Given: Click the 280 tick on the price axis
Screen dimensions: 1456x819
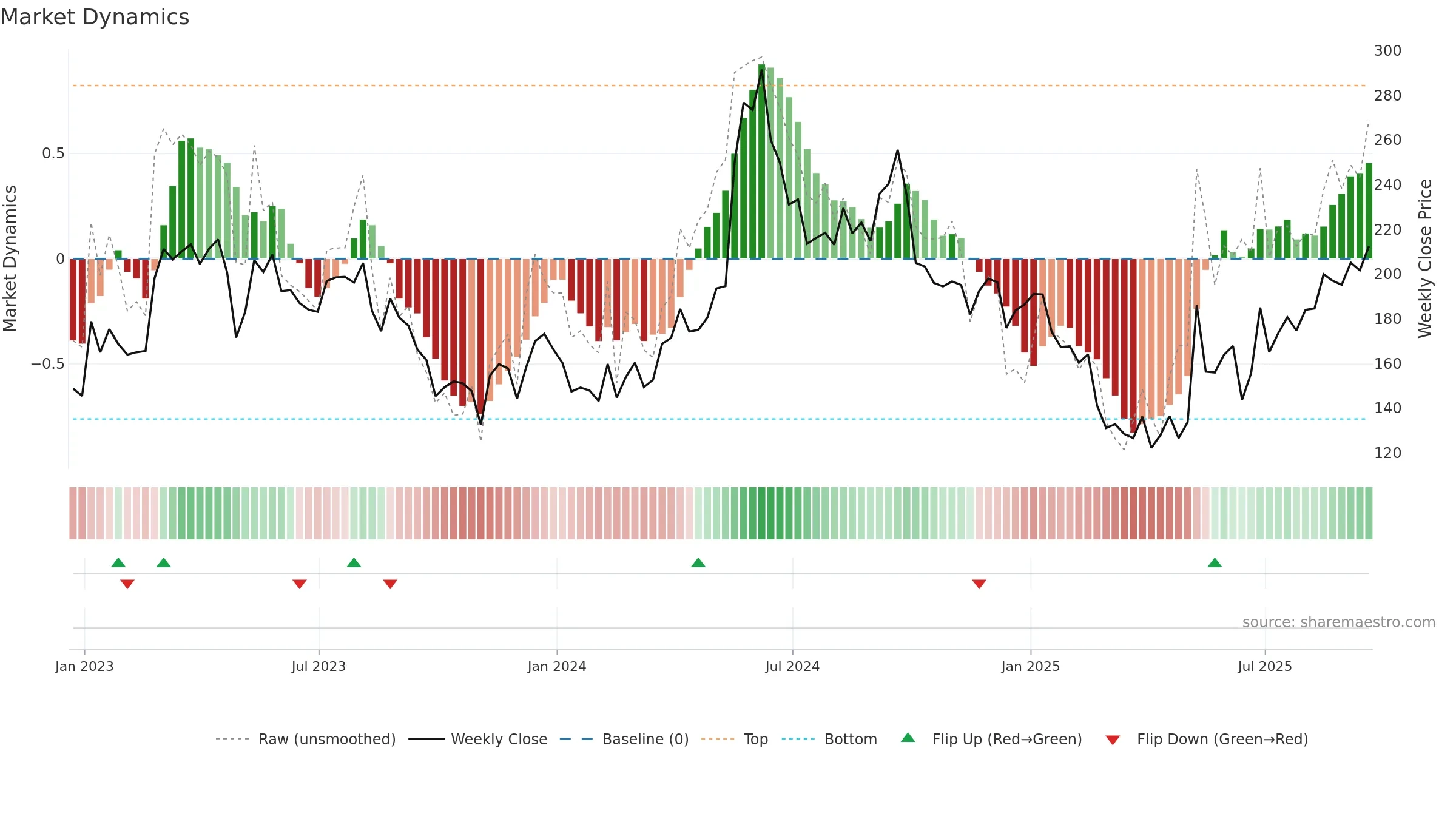Looking at the screenshot, I should pyautogui.click(x=1388, y=96).
